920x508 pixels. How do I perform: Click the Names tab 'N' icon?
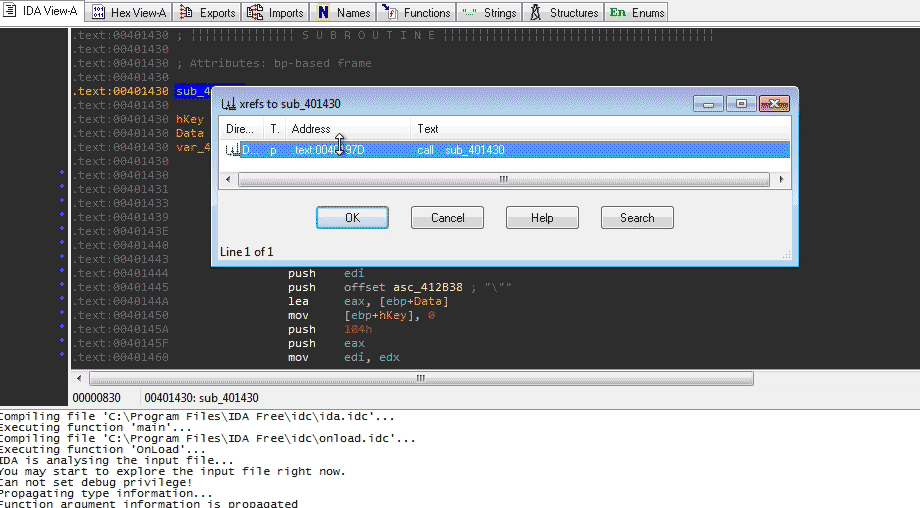(324, 13)
